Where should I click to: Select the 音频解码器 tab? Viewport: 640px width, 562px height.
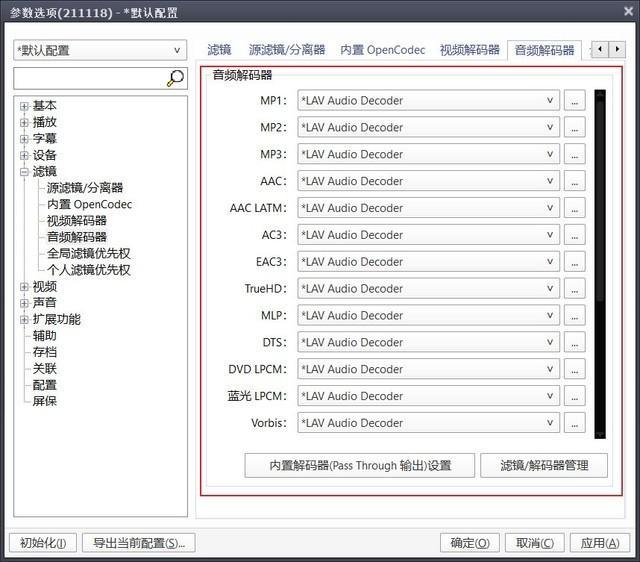tap(544, 50)
